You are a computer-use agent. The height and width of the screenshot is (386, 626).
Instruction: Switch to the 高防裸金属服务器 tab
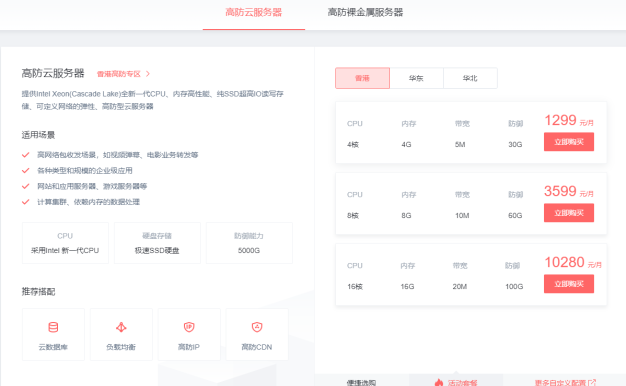click(365, 12)
